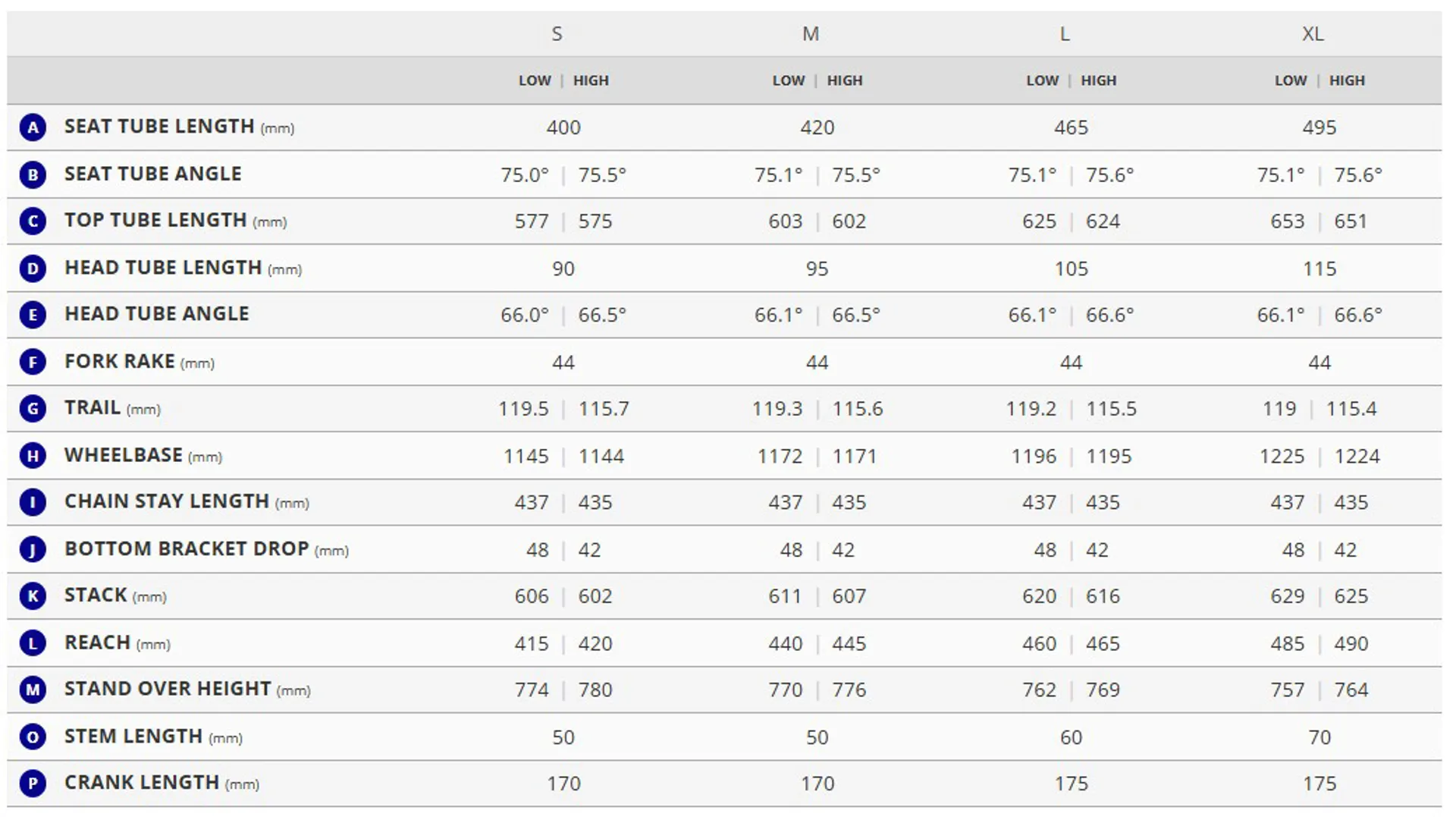Select the C circle icon beside Top Tube Length
The image size is (1456, 817).
tap(33, 222)
